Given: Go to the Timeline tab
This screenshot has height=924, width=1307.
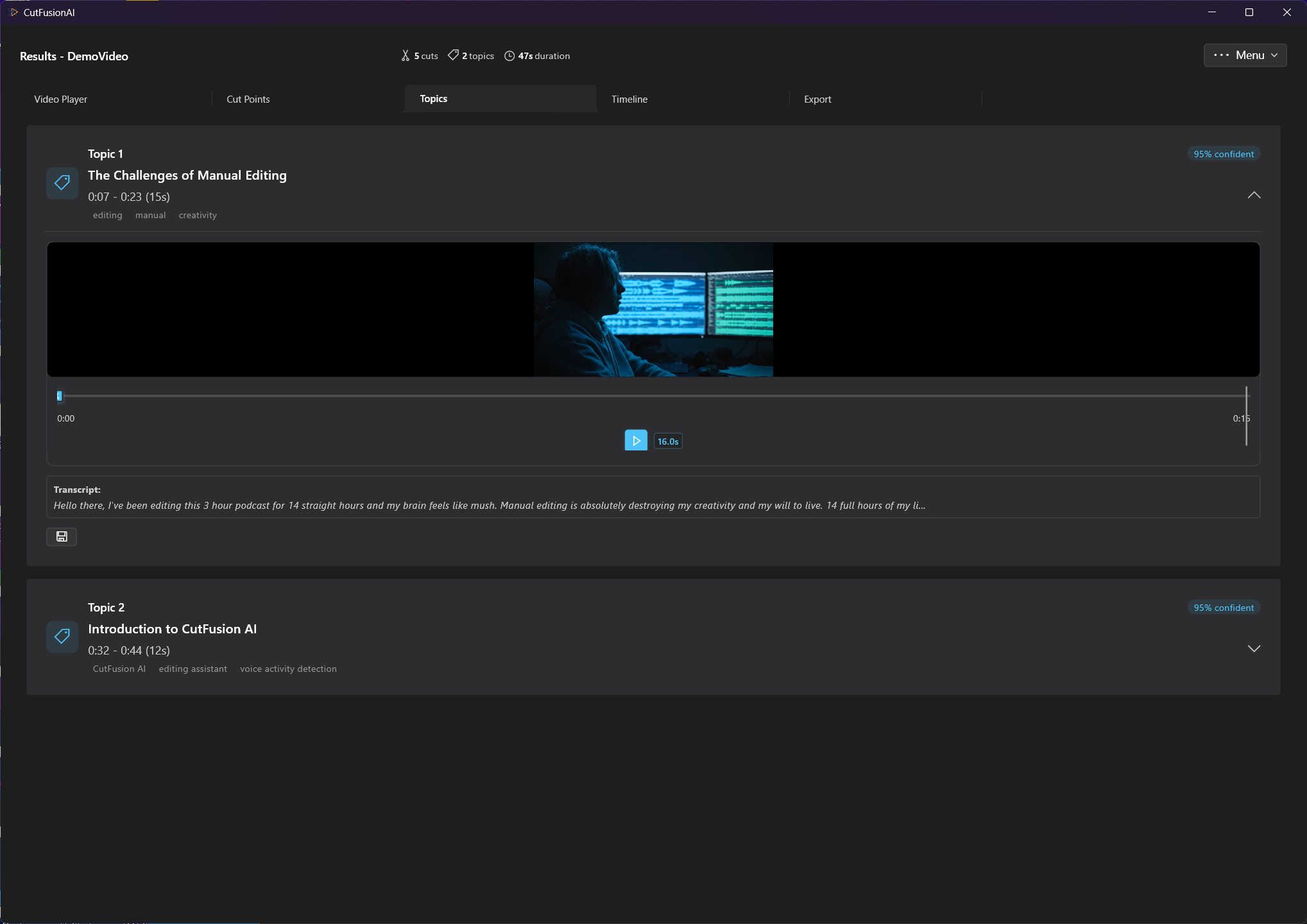Looking at the screenshot, I should click(x=629, y=99).
